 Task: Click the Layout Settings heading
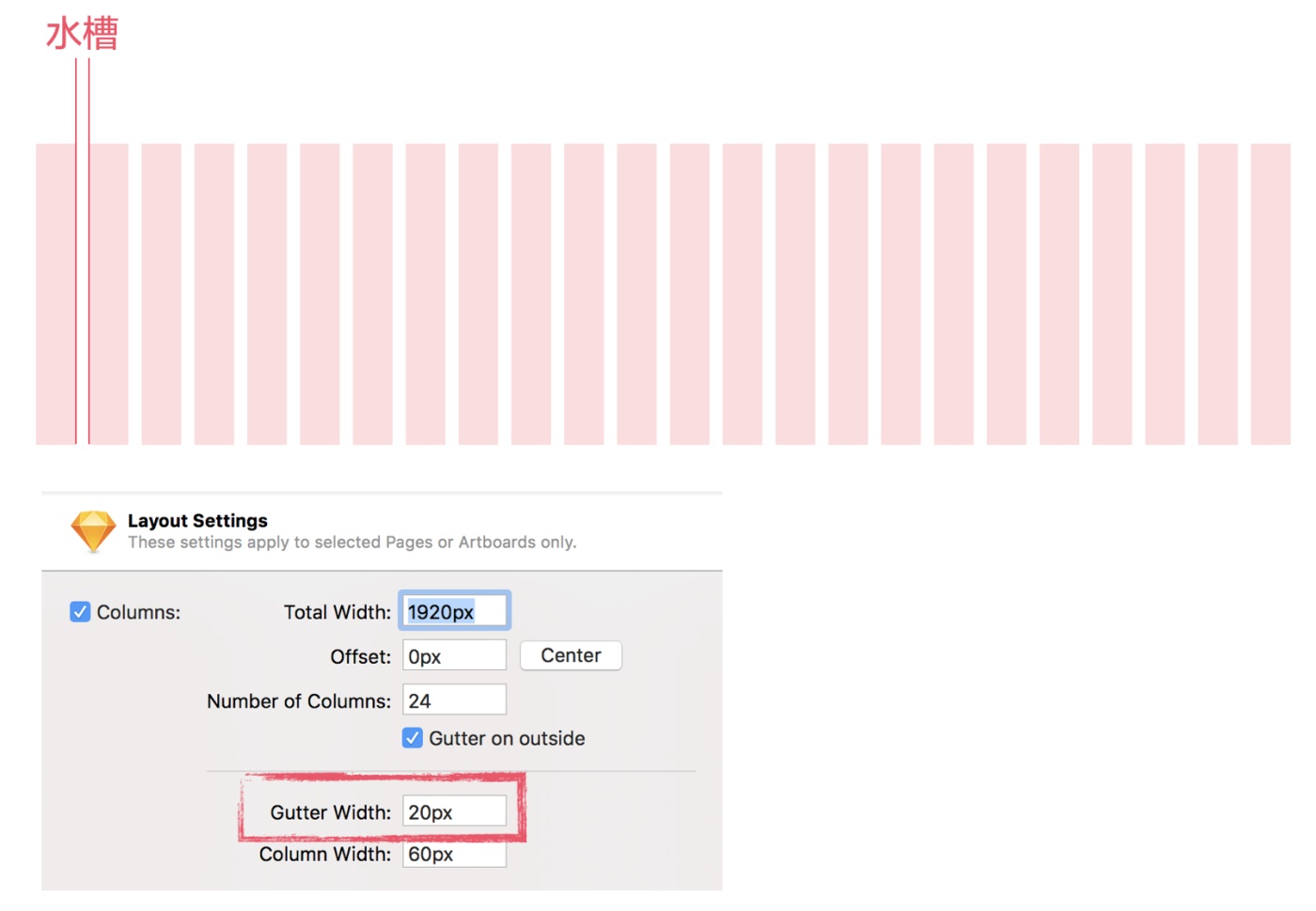(x=197, y=521)
